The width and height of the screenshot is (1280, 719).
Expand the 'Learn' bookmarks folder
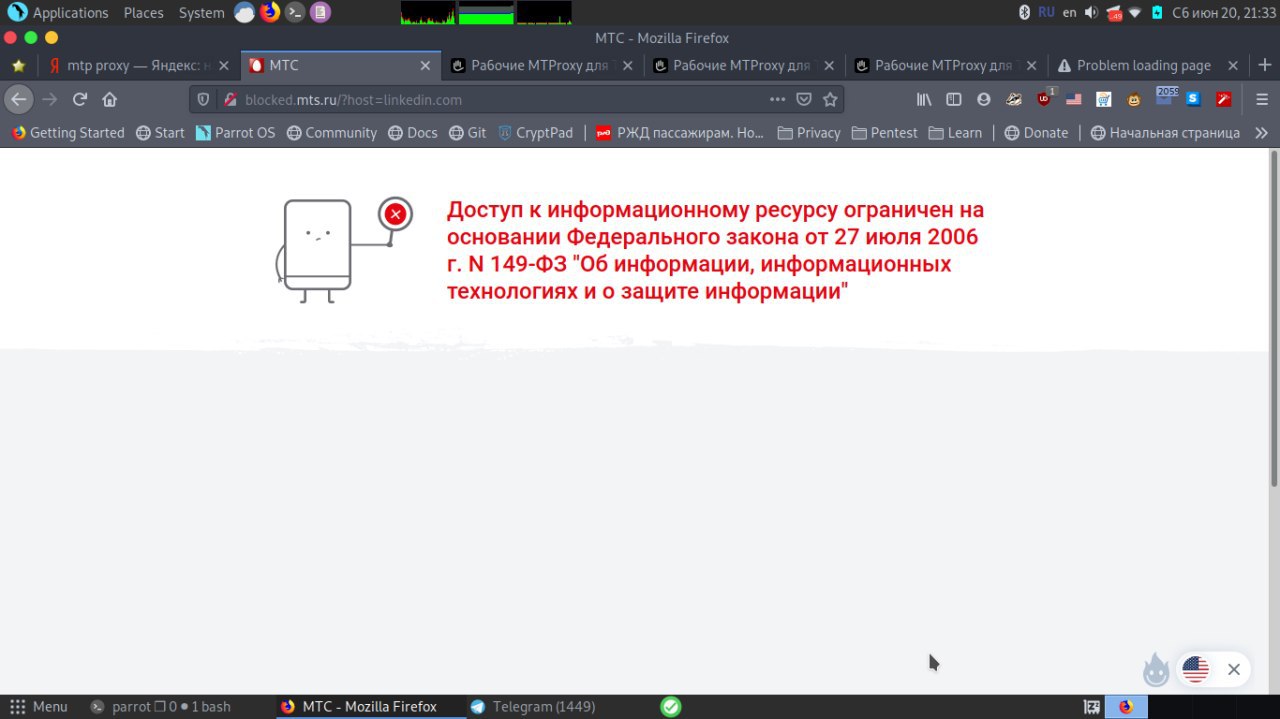tap(955, 132)
